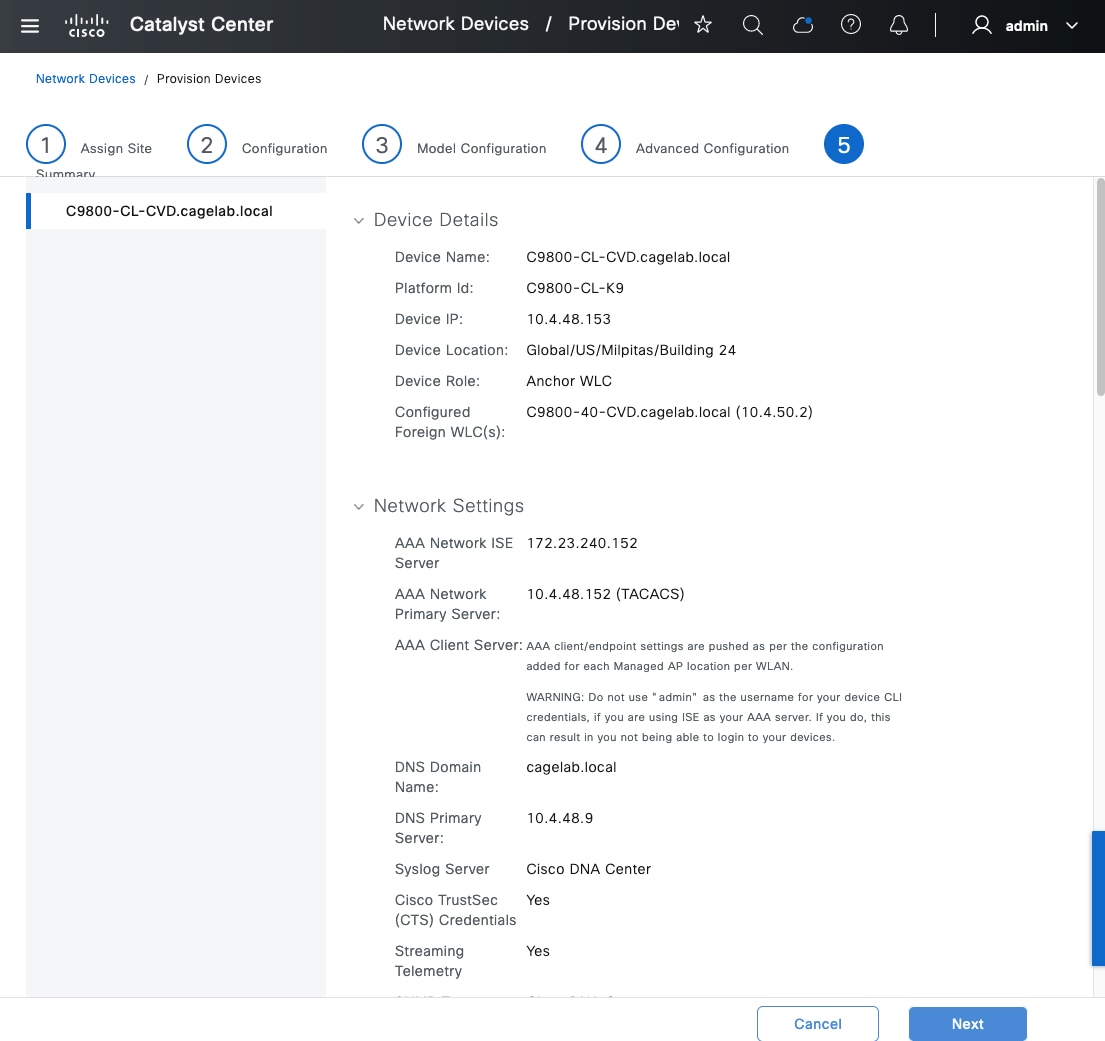The height and width of the screenshot is (1041, 1105).
Task: Go to step 1 Assign Site
Action: point(46,144)
